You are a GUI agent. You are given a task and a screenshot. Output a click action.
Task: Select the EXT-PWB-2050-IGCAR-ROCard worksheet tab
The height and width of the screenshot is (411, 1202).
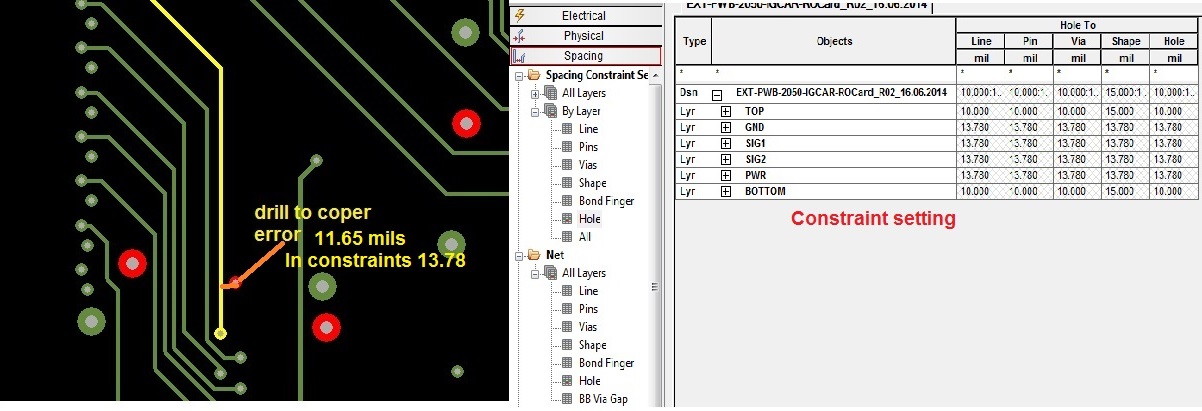(x=805, y=6)
